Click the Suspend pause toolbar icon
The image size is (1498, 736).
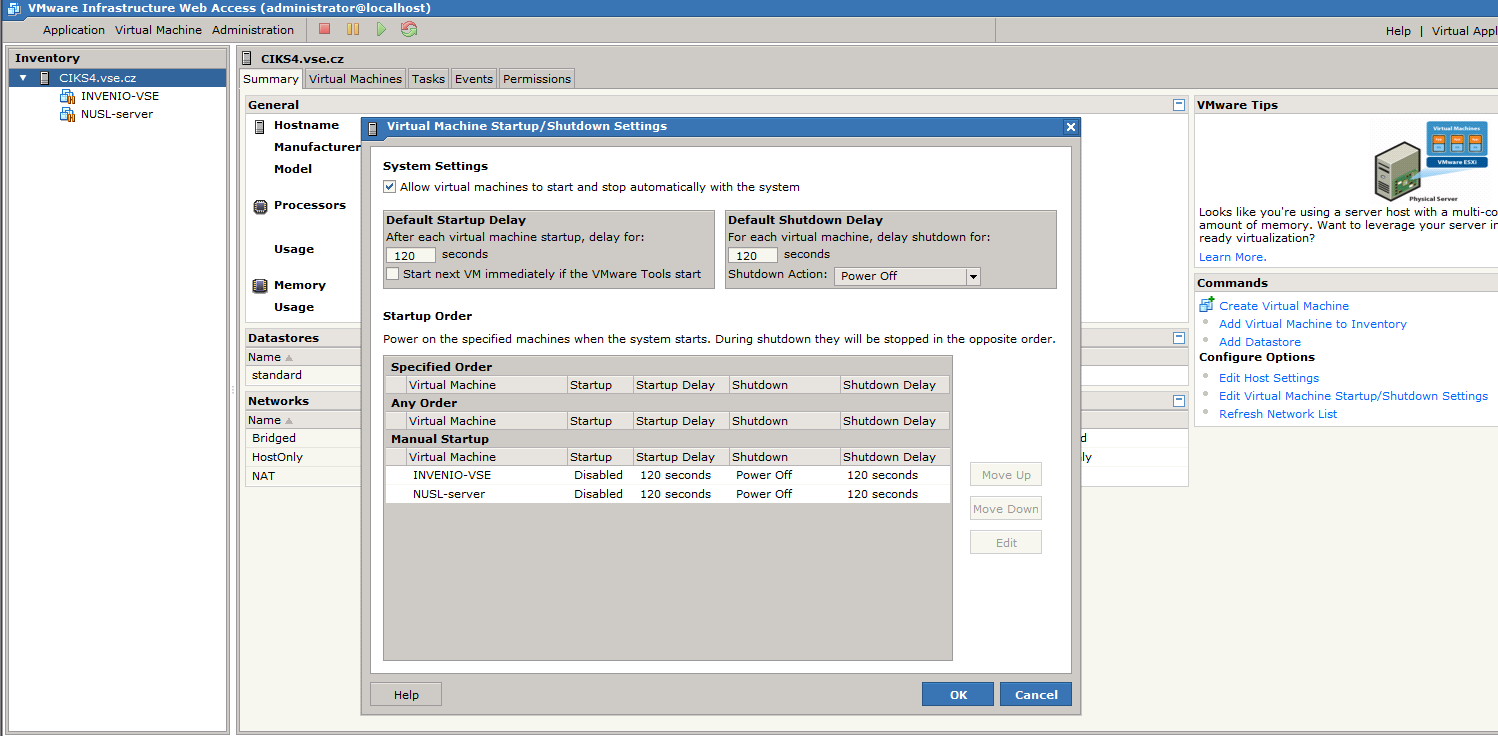pyautogui.click(x=353, y=30)
